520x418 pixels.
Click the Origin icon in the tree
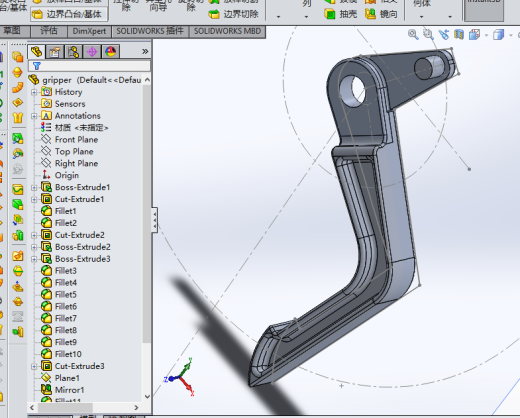(x=46, y=175)
